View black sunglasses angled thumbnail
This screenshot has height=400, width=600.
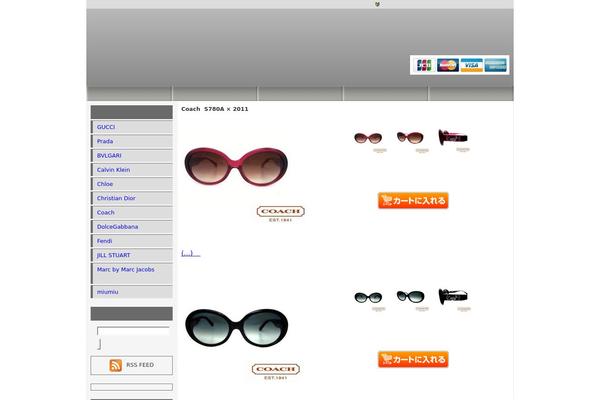coord(411,297)
